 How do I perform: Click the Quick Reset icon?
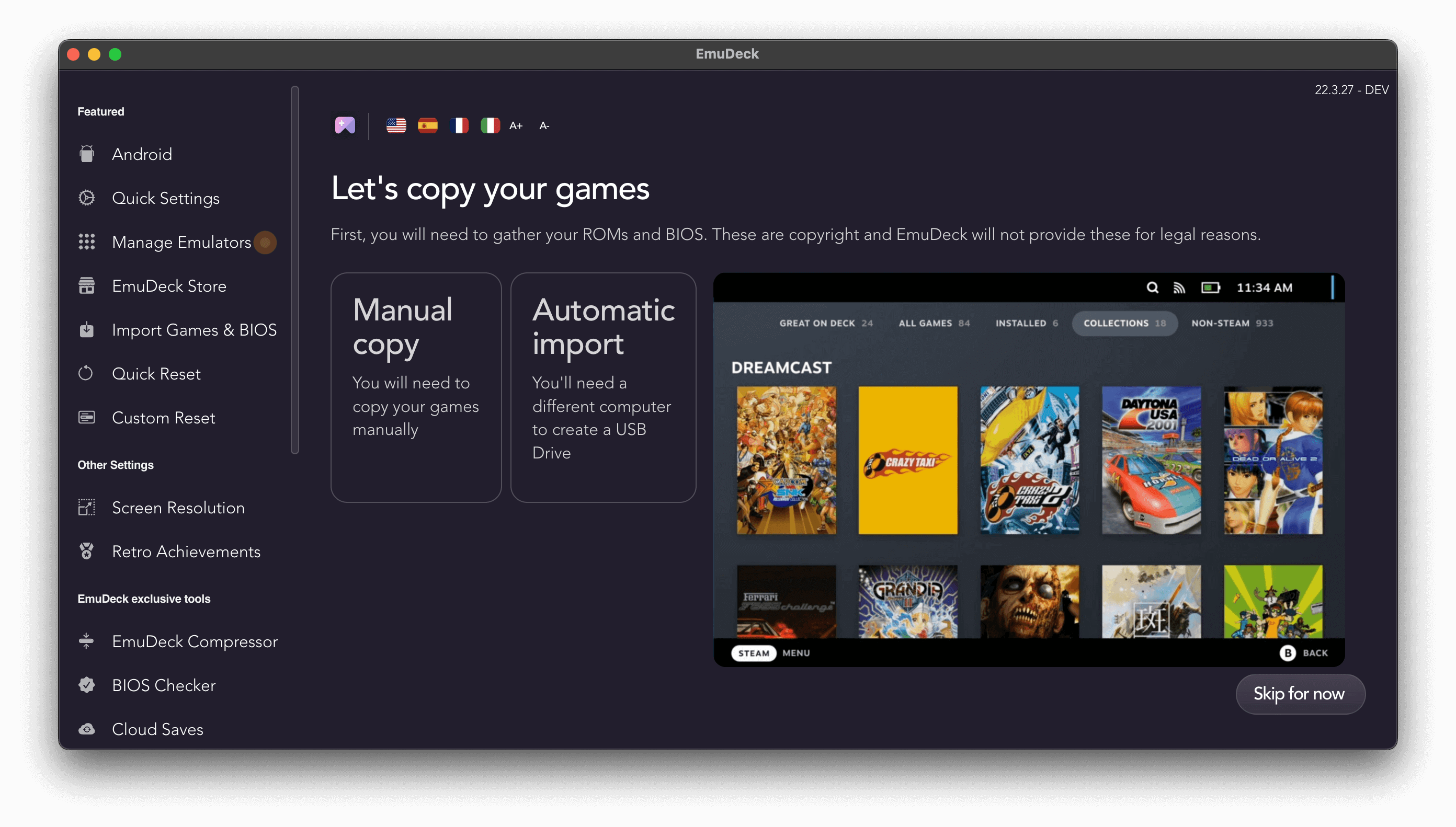pyautogui.click(x=87, y=373)
